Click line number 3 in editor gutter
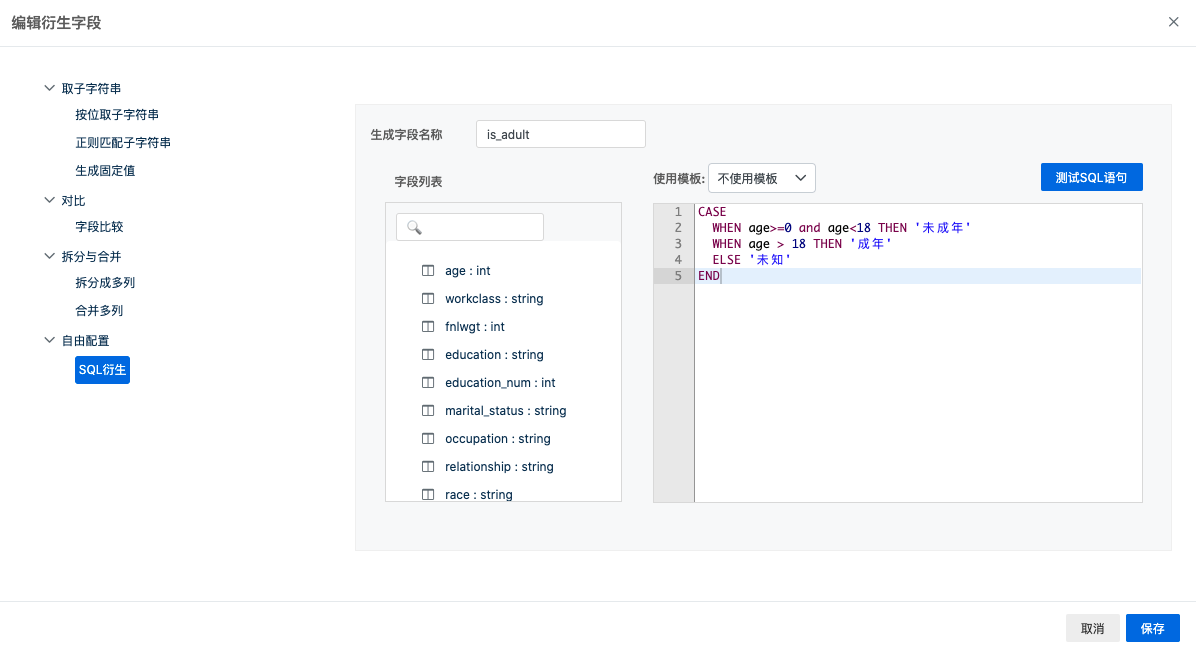 pos(678,244)
